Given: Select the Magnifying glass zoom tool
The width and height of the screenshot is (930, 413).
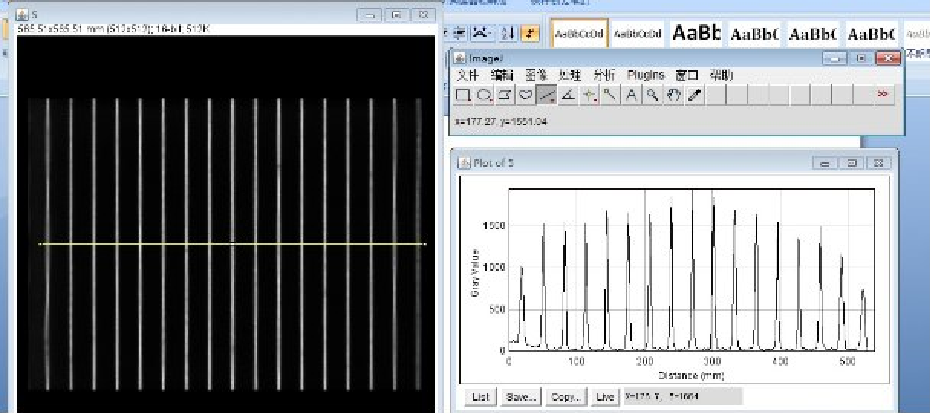Looking at the screenshot, I should [x=652, y=95].
